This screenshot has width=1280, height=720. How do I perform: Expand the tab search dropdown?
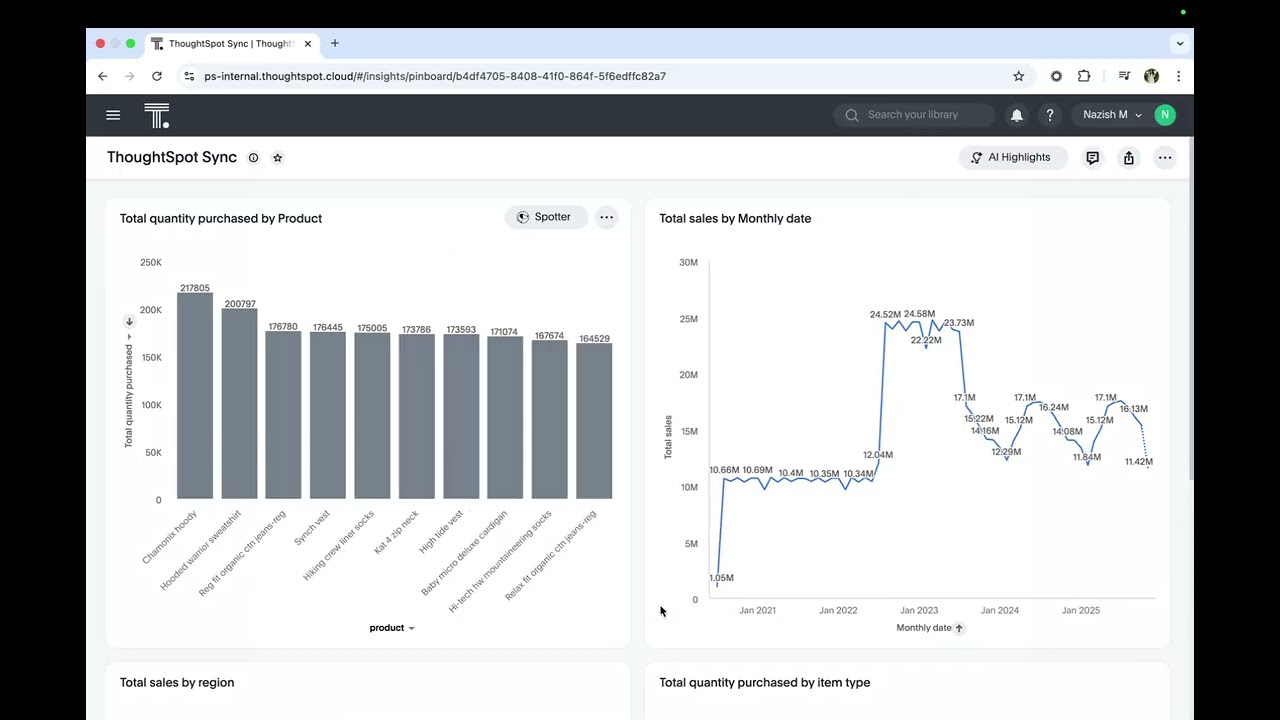tap(1180, 44)
